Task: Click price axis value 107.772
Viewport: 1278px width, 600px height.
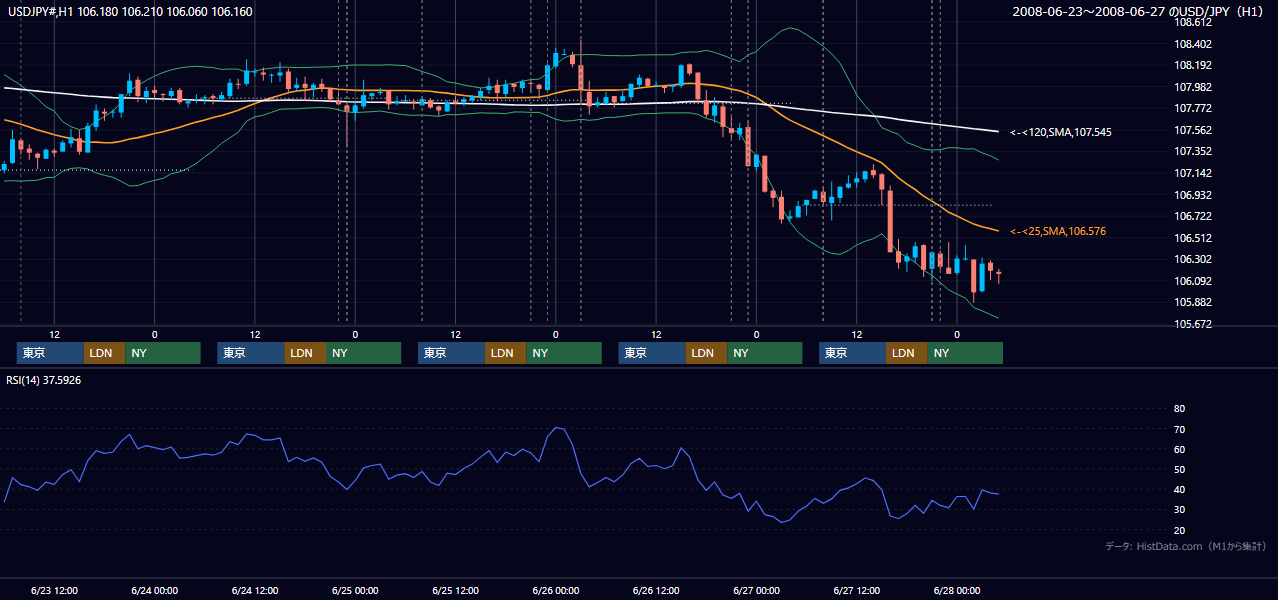Action: point(1194,108)
